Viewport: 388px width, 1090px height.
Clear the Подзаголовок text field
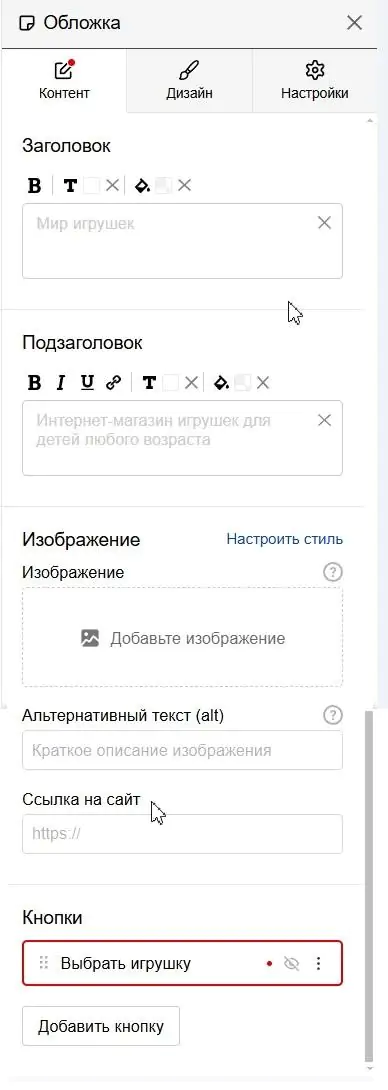(x=324, y=420)
